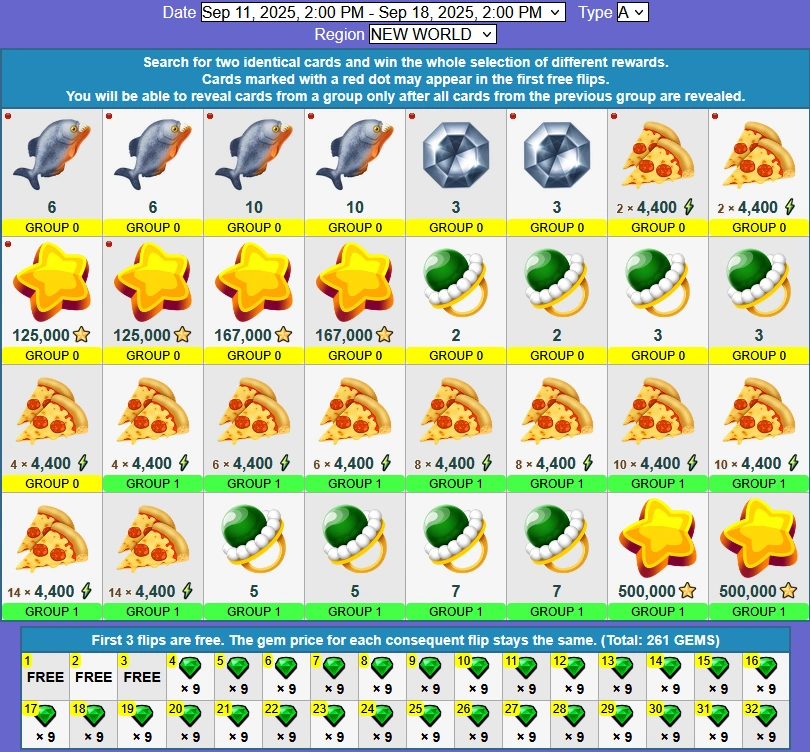Click the left GROUP 0 ring card valued 3

pyautogui.click(x=658, y=301)
